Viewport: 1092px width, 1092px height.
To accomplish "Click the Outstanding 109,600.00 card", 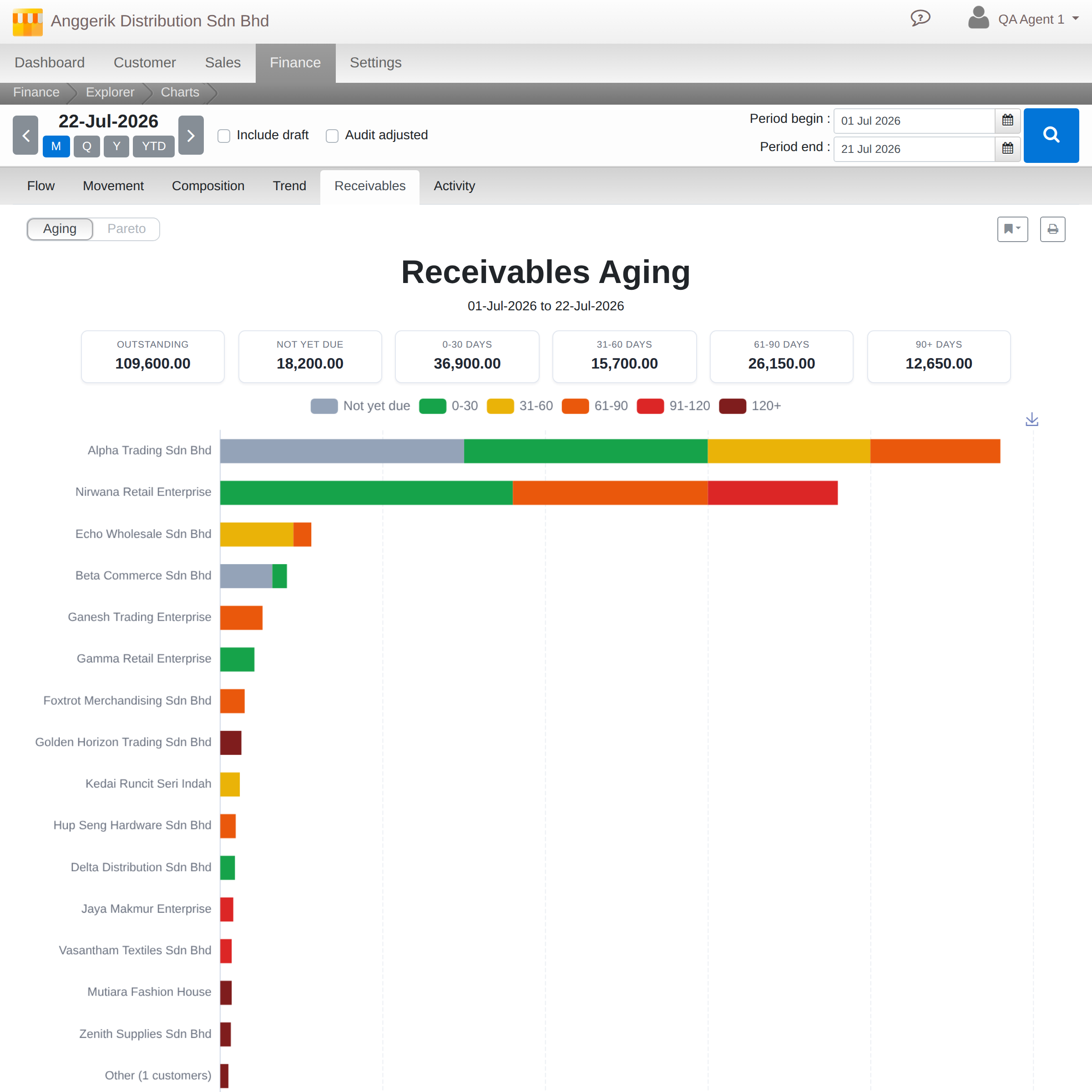I will tap(152, 357).
